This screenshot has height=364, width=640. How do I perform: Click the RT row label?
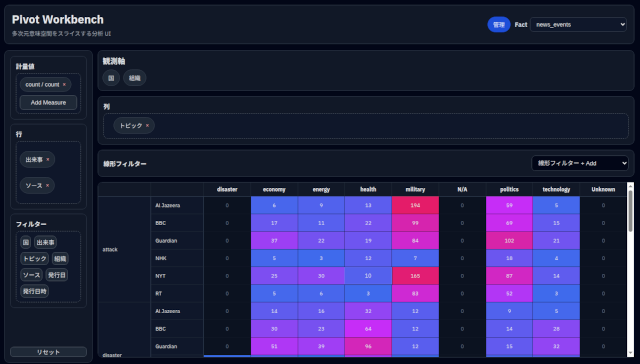click(x=177, y=293)
